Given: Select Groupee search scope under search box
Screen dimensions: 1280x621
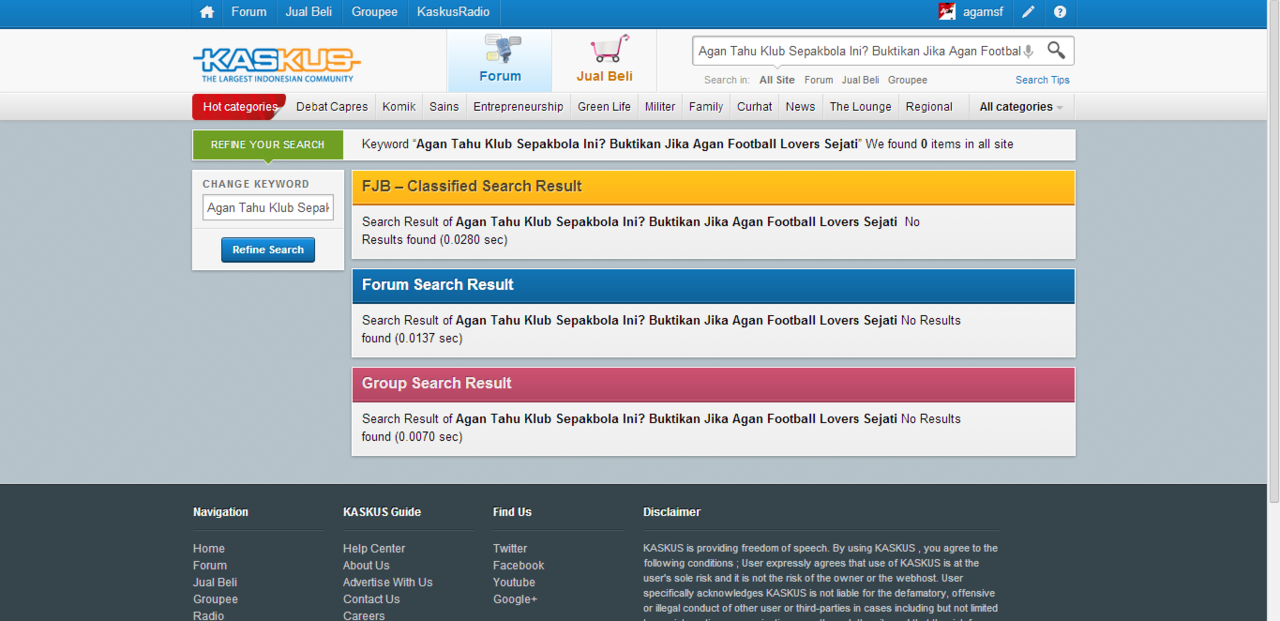Looking at the screenshot, I should (x=907, y=80).
